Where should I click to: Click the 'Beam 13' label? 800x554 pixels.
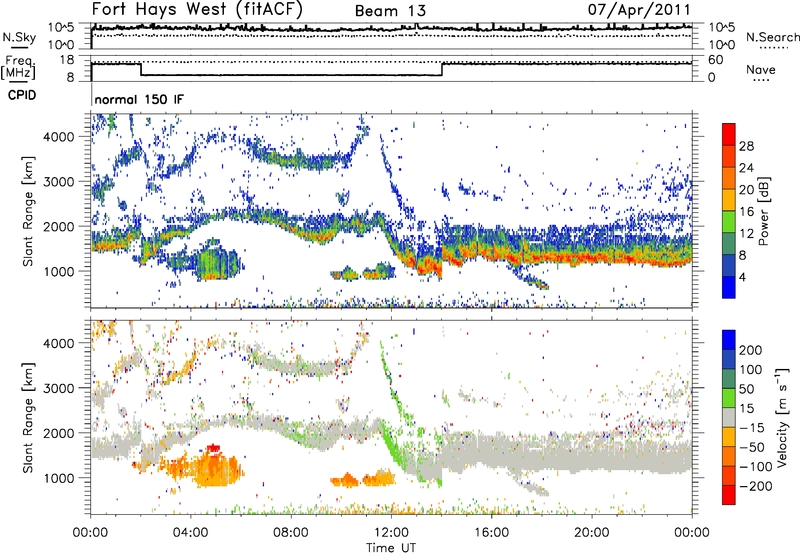(390, 11)
